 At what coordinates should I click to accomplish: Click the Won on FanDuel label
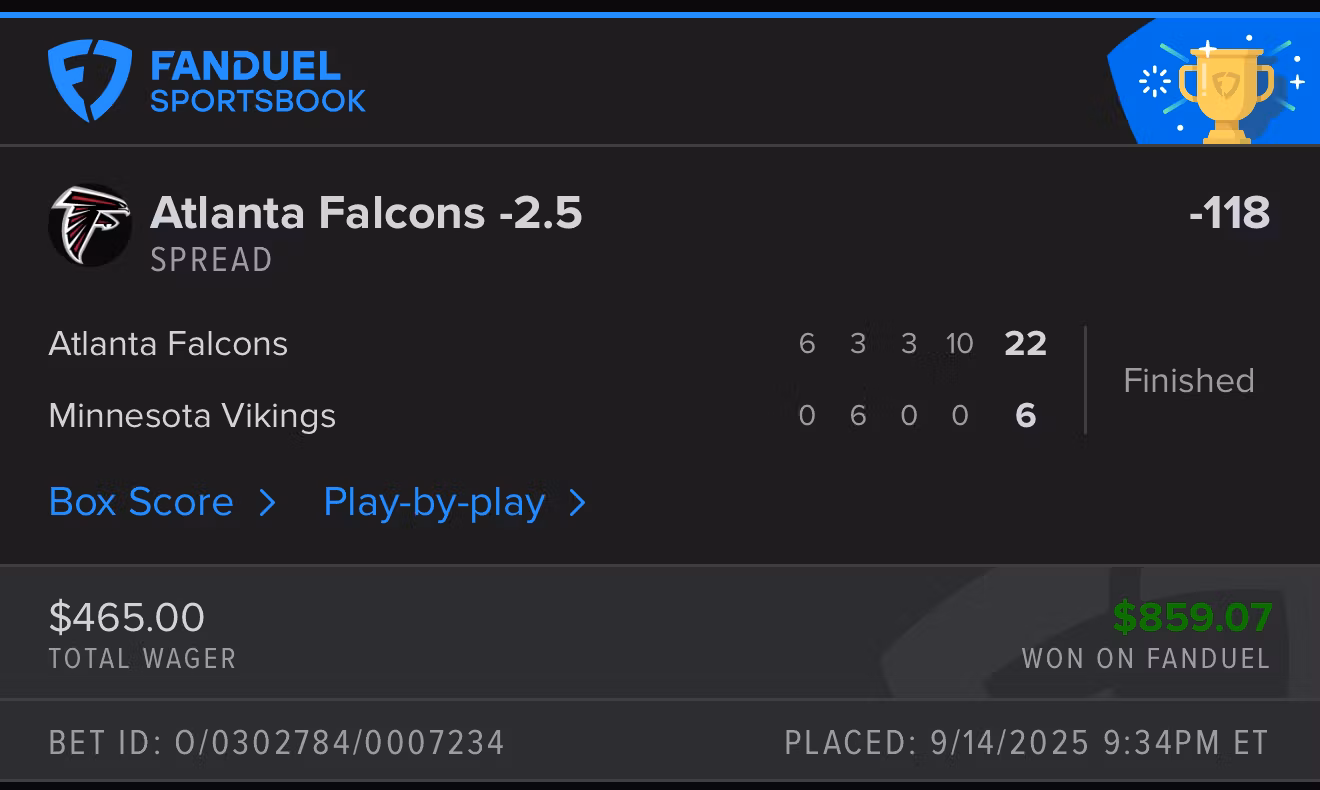click(x=1145, y=659)
